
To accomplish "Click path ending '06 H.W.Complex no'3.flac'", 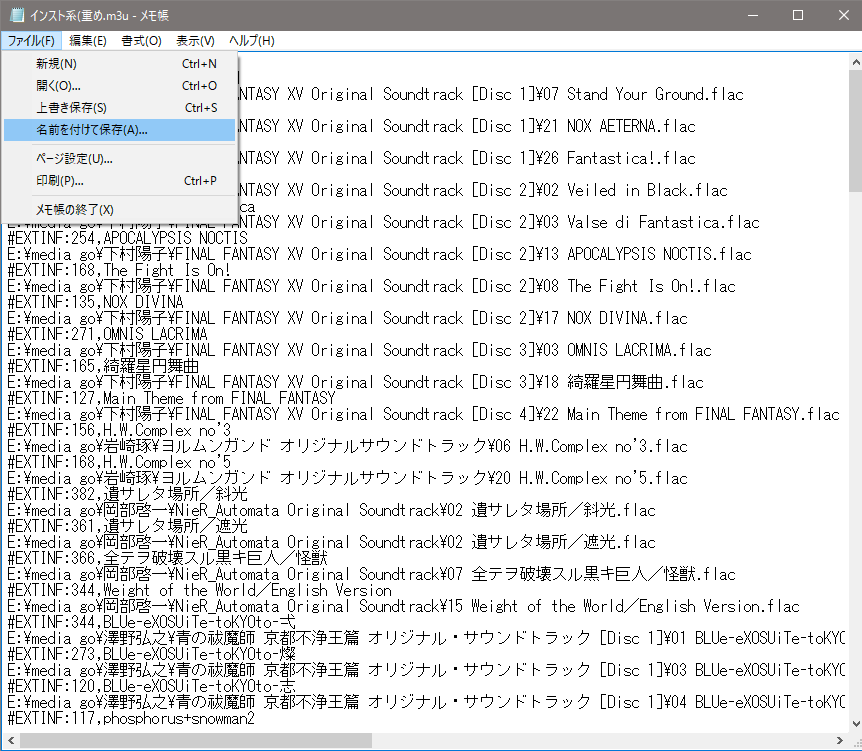I will point(347,446).
